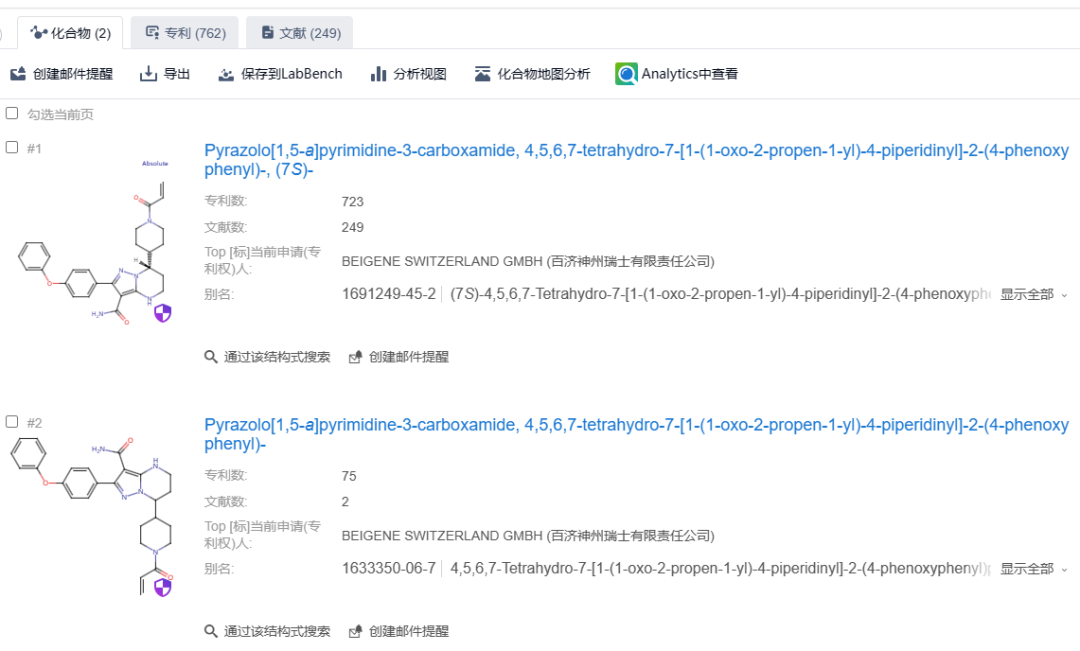This screenshot has height=651, width=1080.
Task: Click purple shield badge on compound #2
Action: point(162,586)
